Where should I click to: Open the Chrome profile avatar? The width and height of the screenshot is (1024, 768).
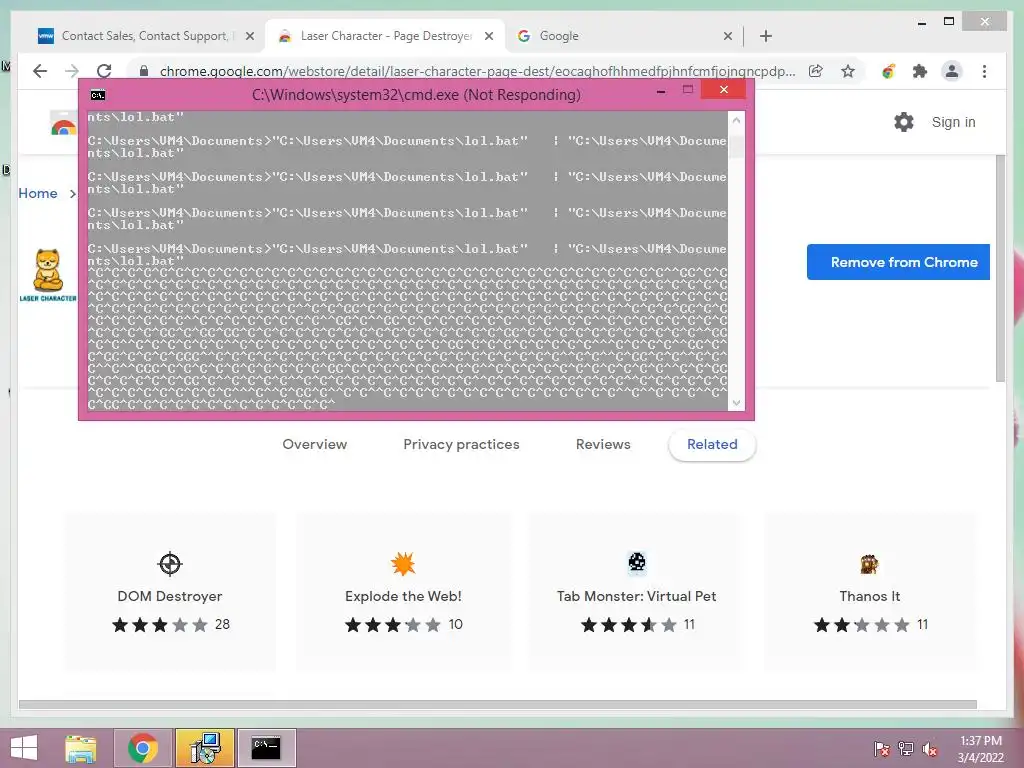tap(952, 71)
